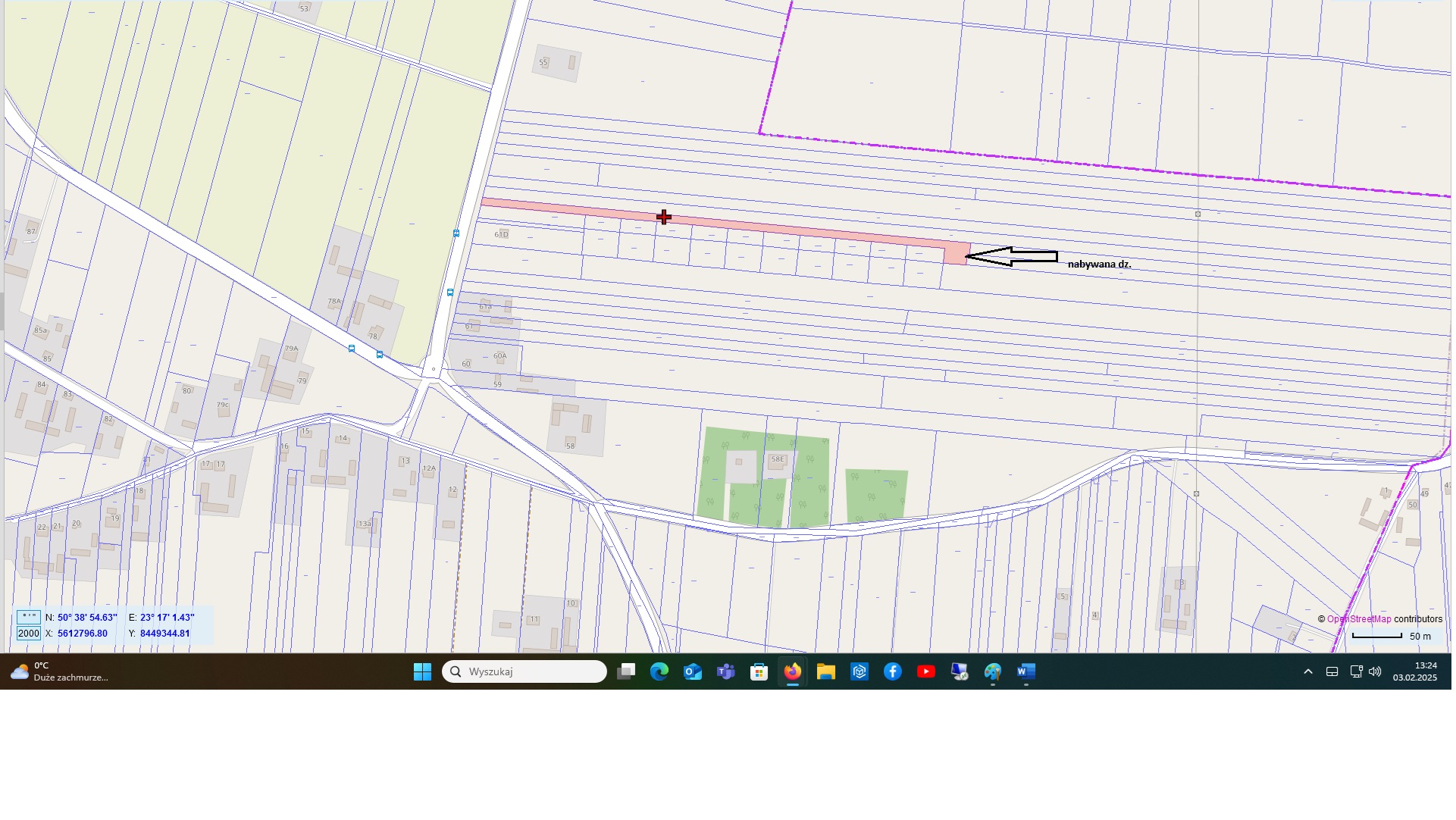This screenshot has height=820, width=1456.
Task: Open Firefox from the taskbar
Action: coord(793,672)
